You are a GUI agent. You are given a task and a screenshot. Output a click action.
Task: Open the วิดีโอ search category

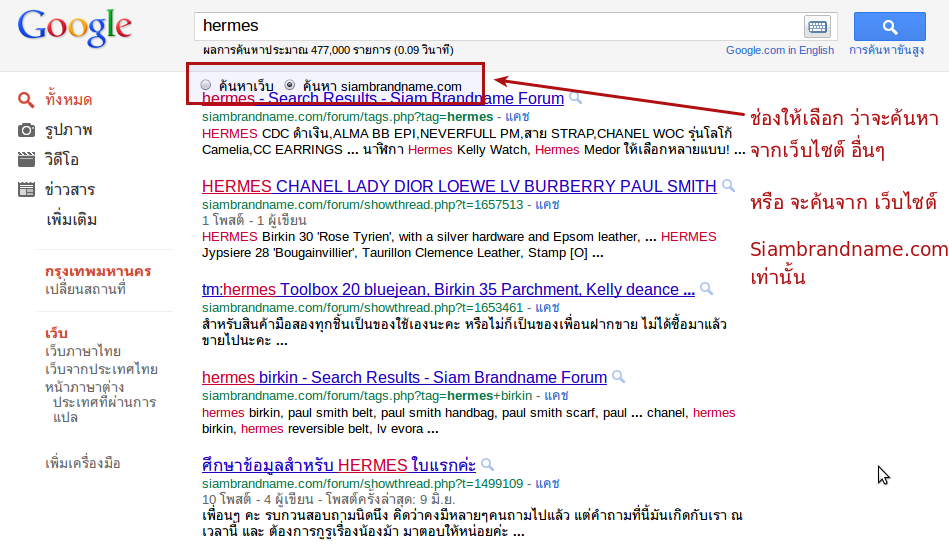coord(62,160)
